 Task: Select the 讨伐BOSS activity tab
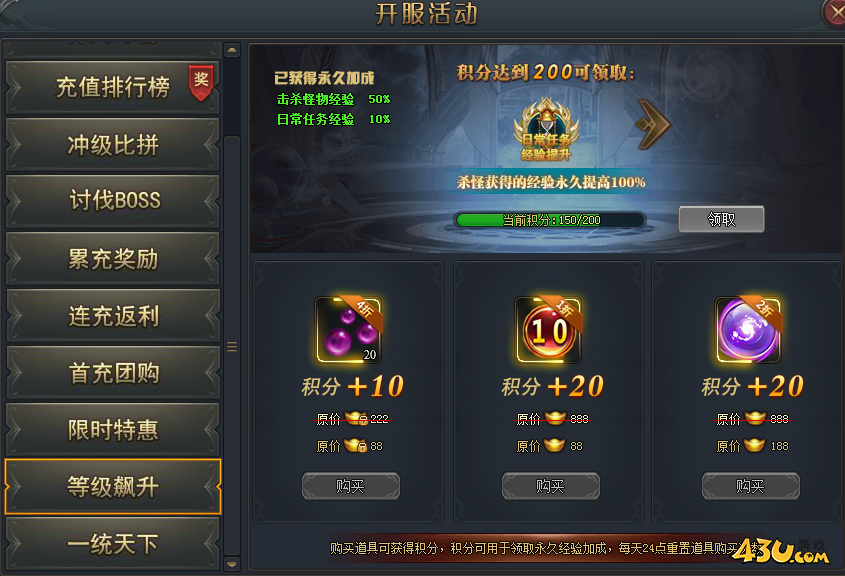[x=113, y=201]
